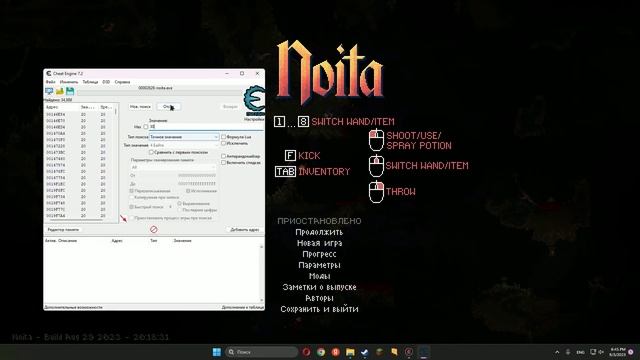This screenshot has height=360, width=640.
Task: Open Cheat Engine settings logo
Action: point(254,100)
